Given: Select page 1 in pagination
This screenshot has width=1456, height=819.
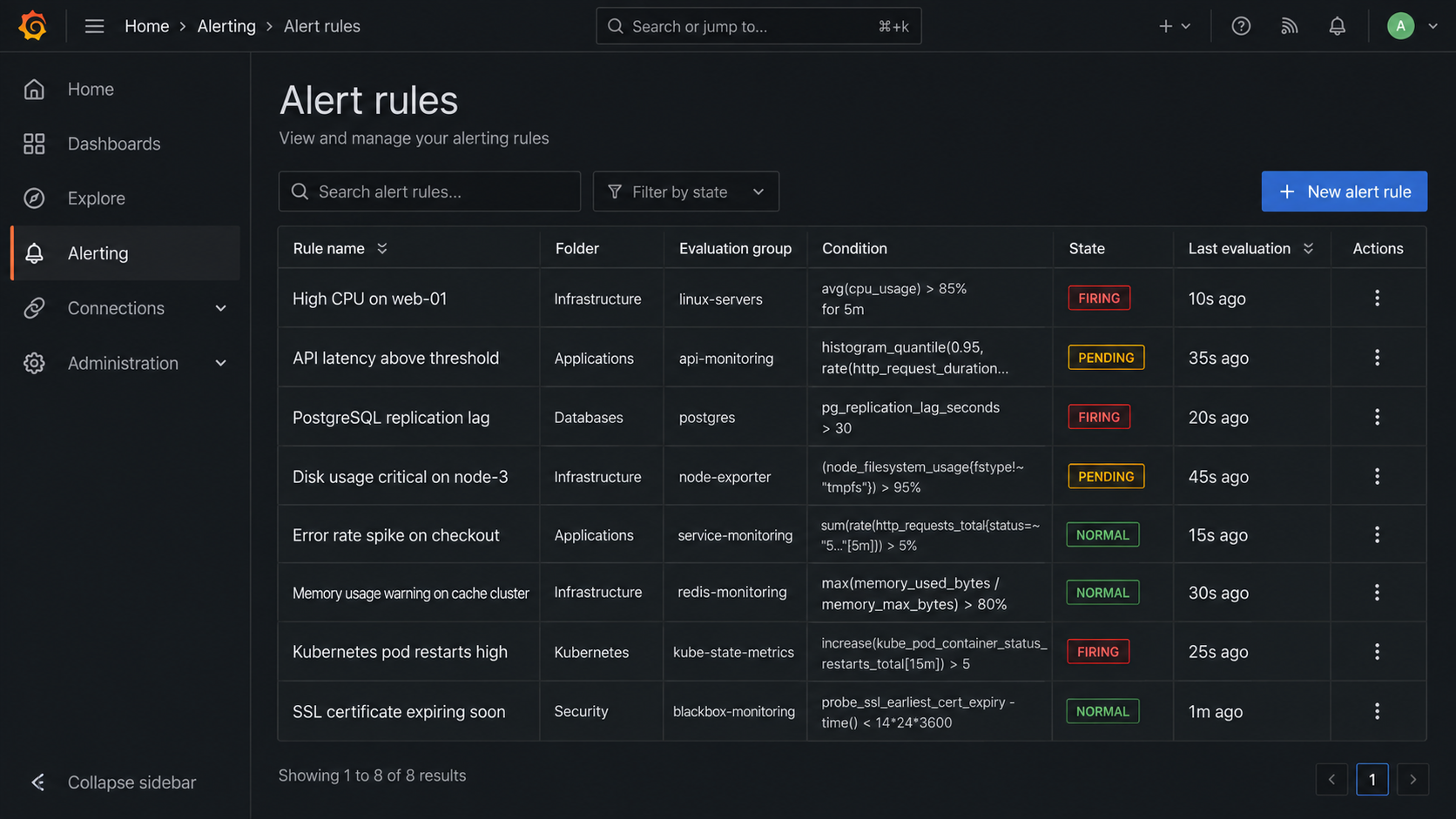Looking at the screenshot, I should [x=1372, y=779].
